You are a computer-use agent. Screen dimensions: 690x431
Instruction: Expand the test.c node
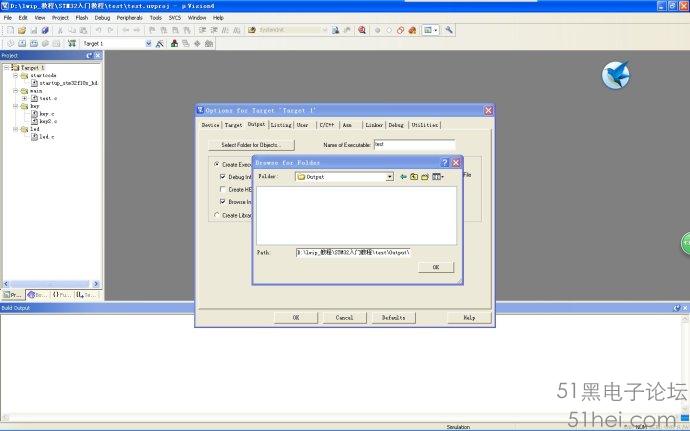point(25,98)
